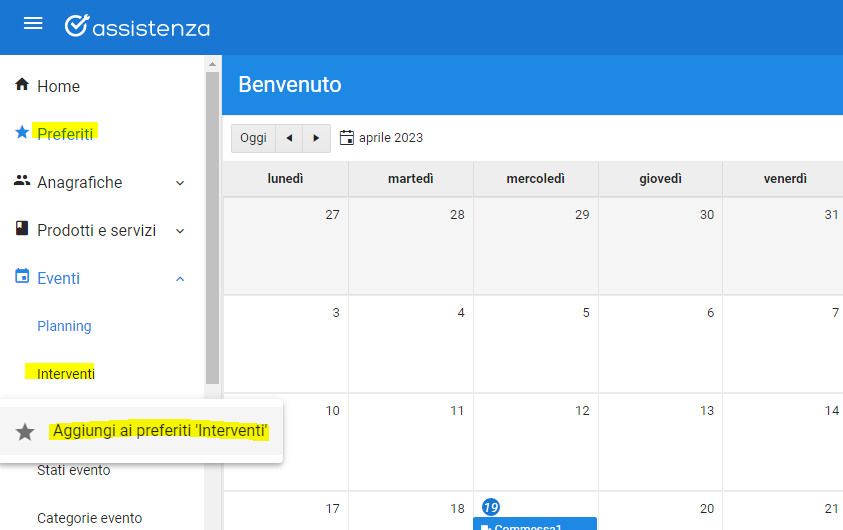843x530 pixels.
Task: Open the Home menu item
Action: [x=58, y=87]
